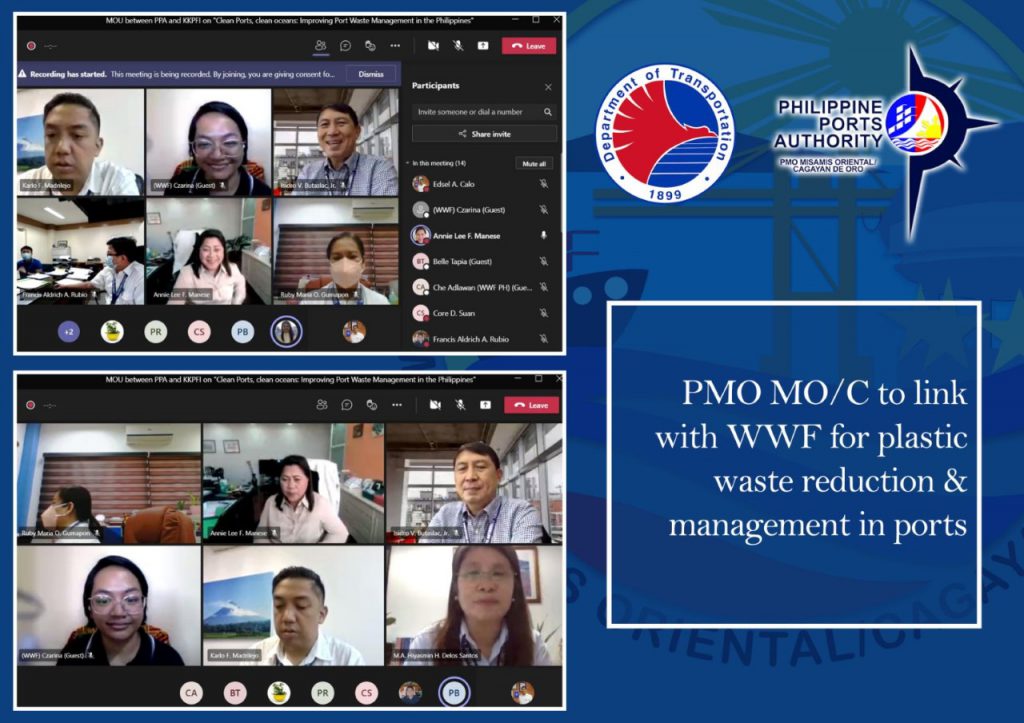Open the chat icon in upper meeting window

point(345,46)
